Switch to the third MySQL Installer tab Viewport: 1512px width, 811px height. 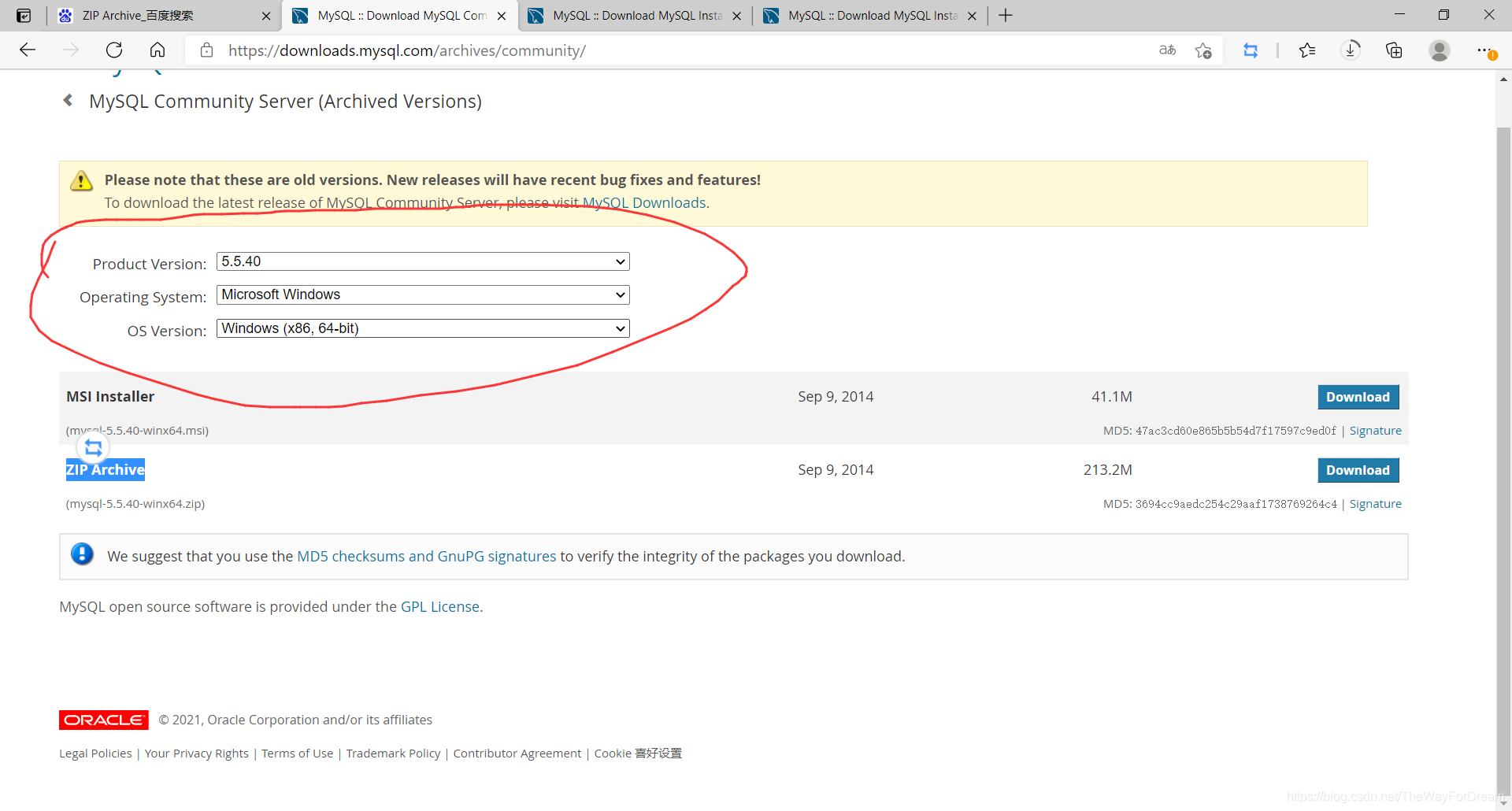pos(636,15)
